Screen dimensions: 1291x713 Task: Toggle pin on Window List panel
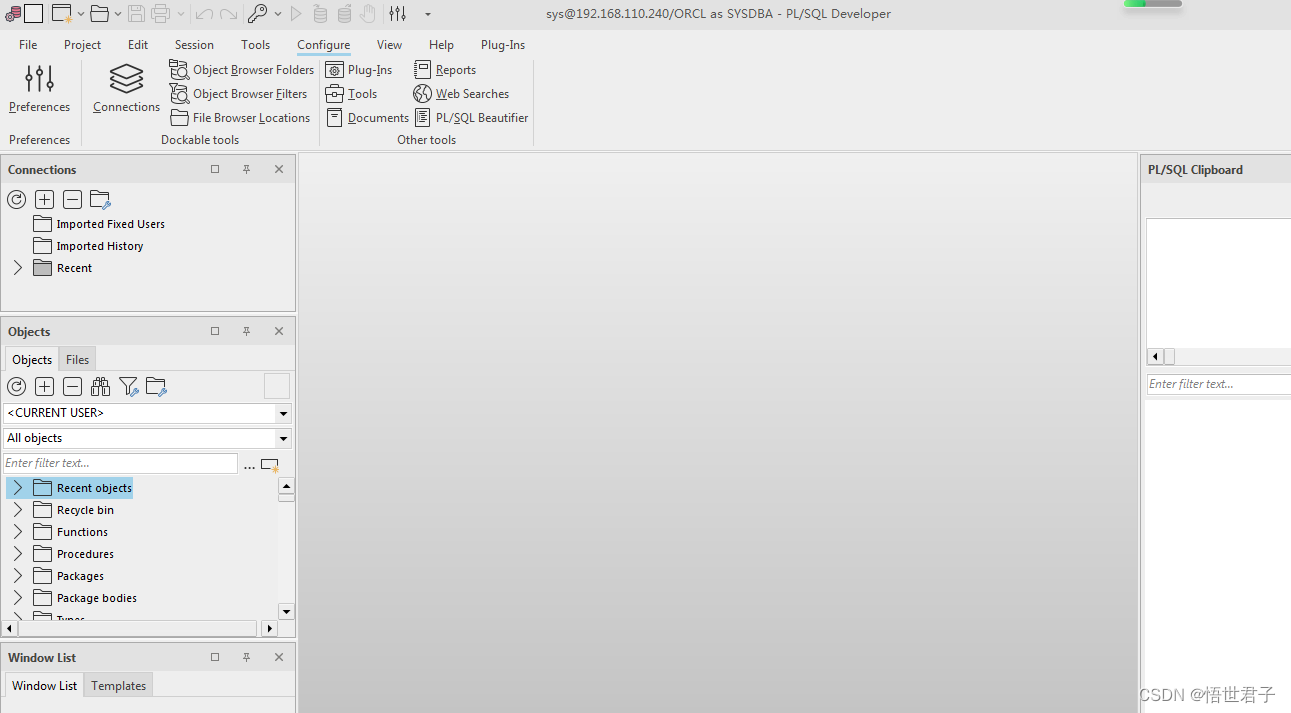coord(246,657)
